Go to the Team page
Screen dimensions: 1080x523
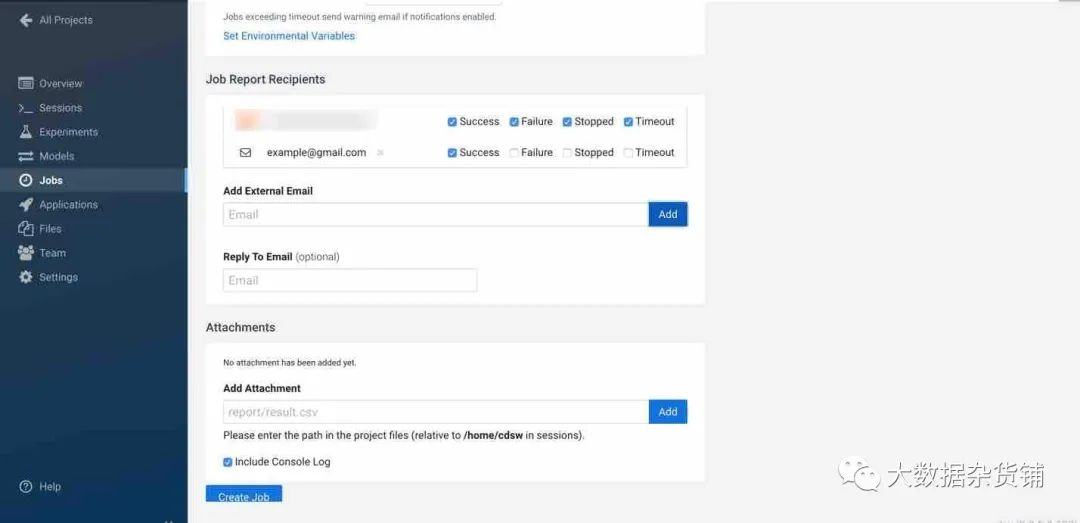52,253
